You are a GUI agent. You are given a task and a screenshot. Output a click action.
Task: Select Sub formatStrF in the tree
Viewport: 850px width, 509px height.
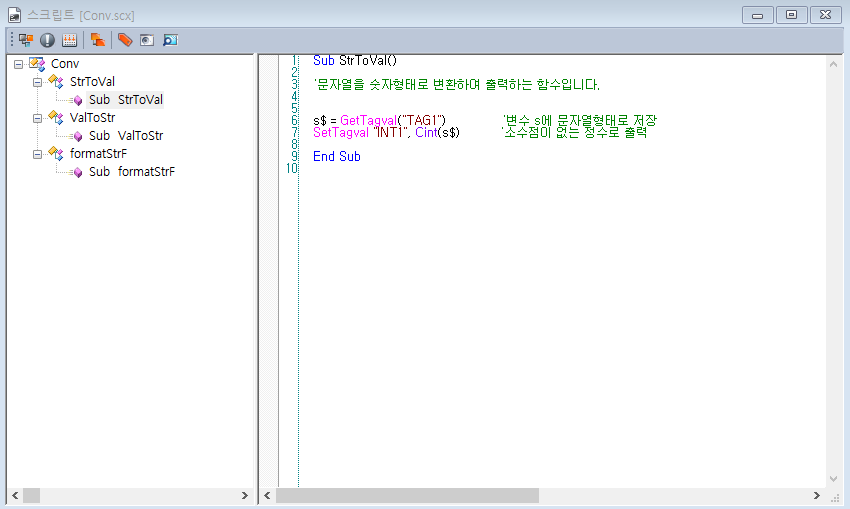(x=132, y=172)
